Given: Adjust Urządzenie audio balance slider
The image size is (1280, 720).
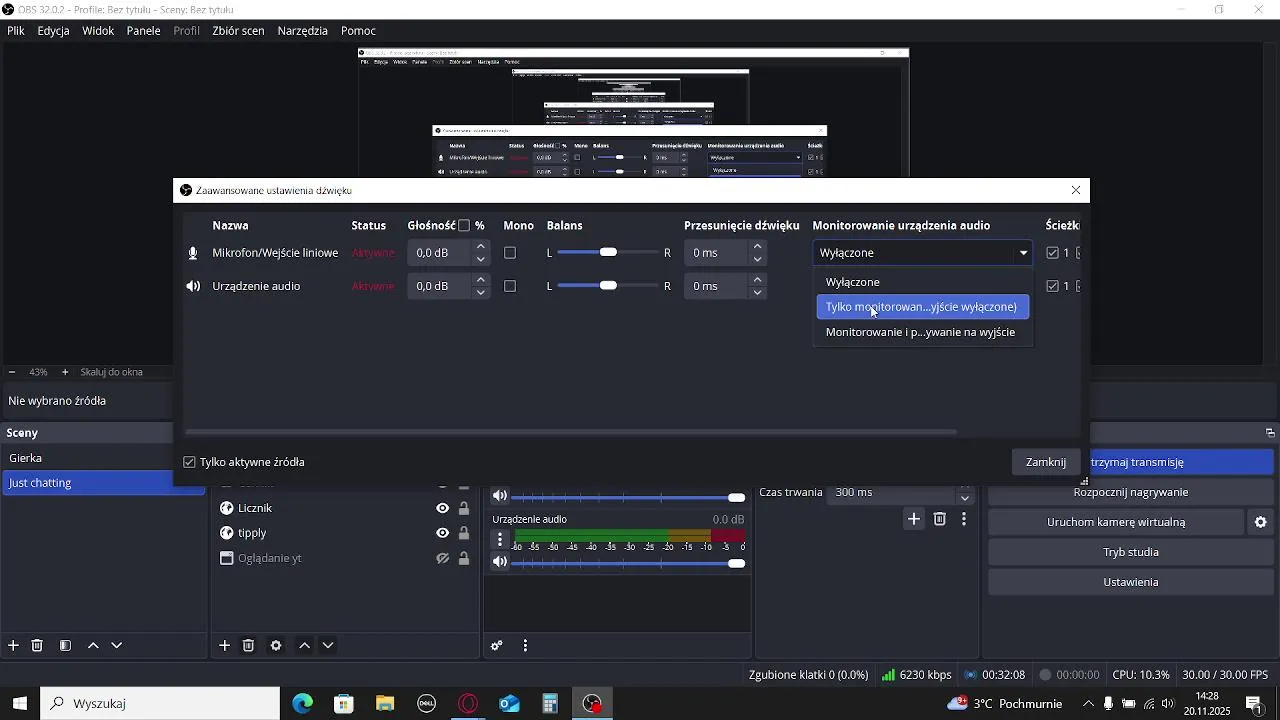Looking at the screenshot, I should tap(608, 286).
